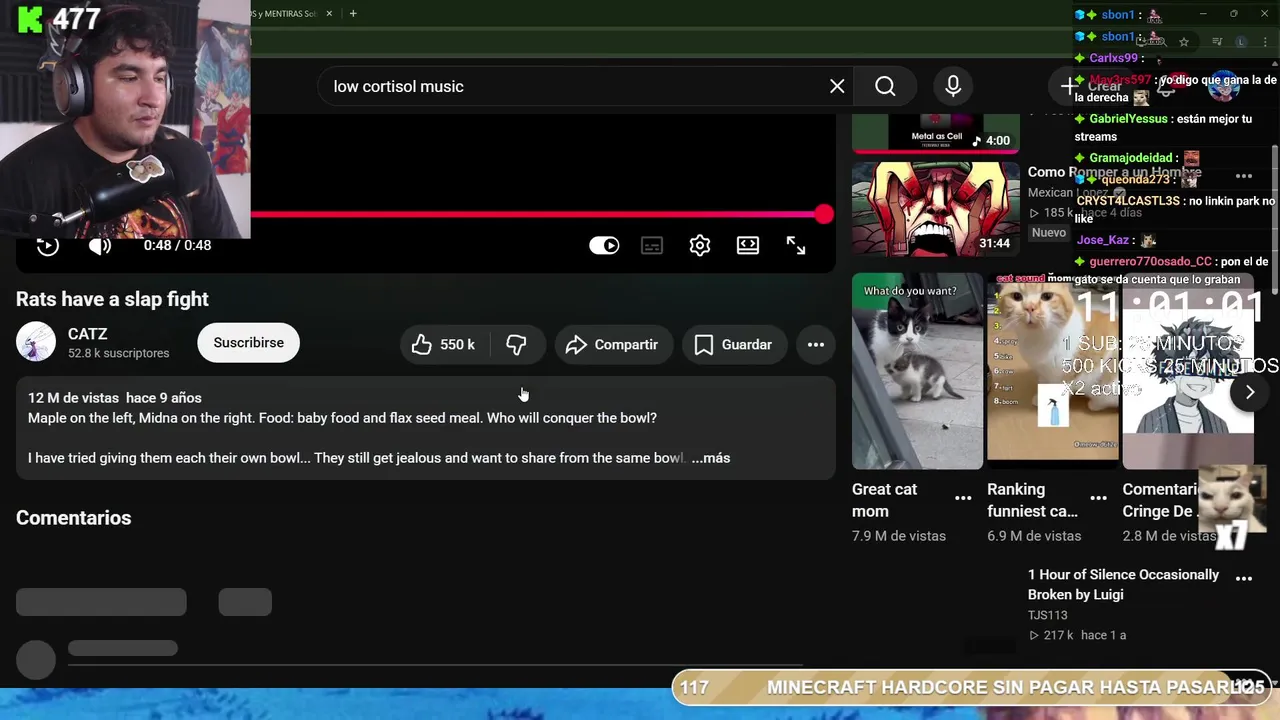Click the magnifier search button

point(885,86)
